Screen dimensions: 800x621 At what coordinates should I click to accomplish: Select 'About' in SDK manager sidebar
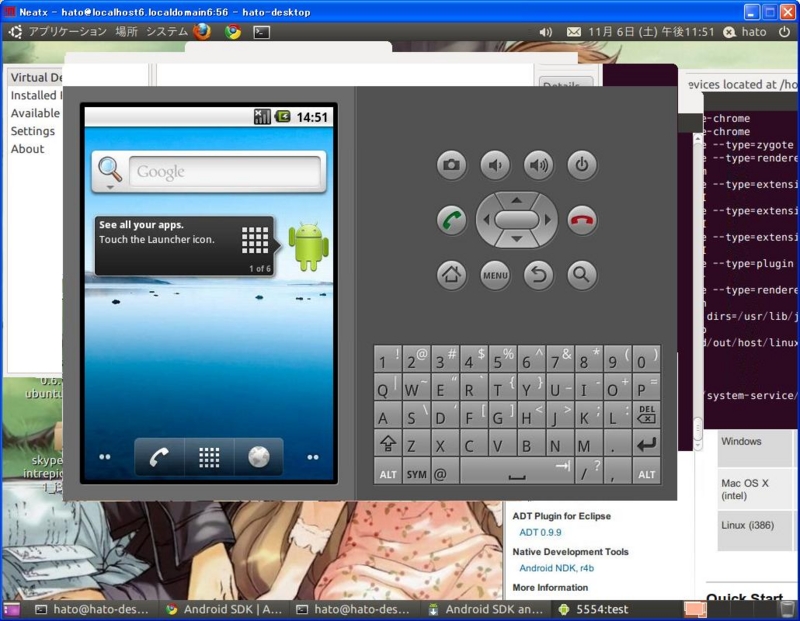pyautogui.click(x=28, y=149)
